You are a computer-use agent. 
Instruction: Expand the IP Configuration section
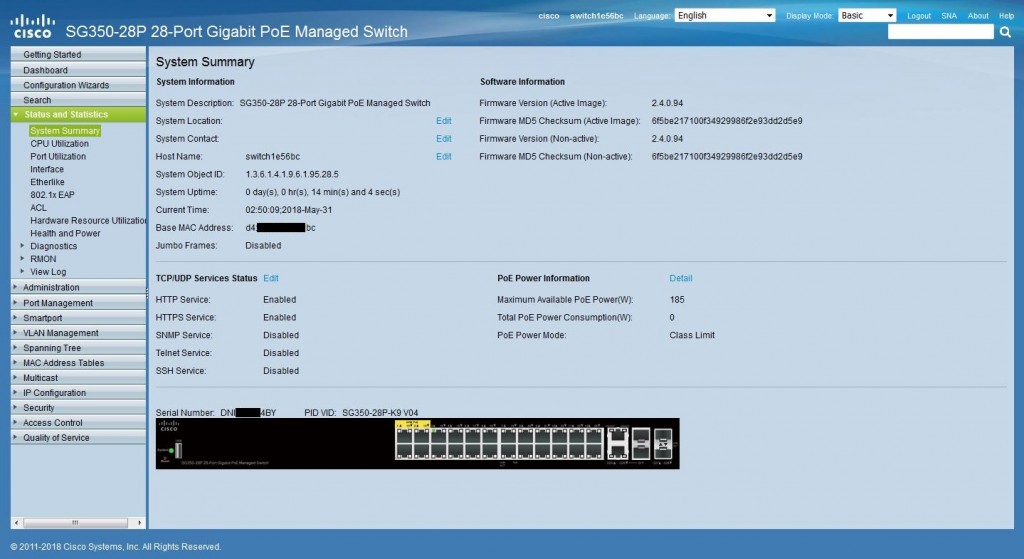tap(78, 393)
